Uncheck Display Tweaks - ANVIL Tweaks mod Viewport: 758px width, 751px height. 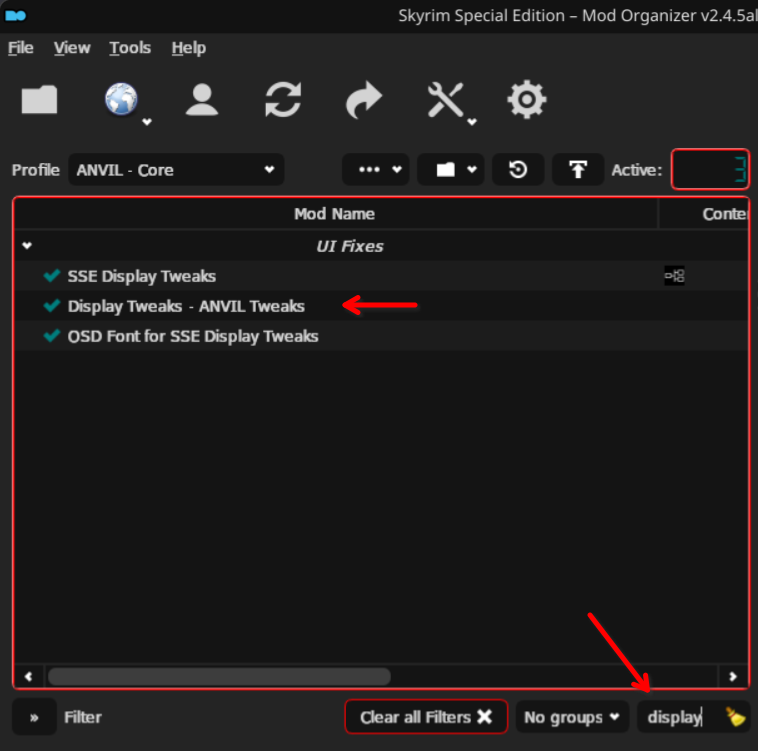click(52, 306)
